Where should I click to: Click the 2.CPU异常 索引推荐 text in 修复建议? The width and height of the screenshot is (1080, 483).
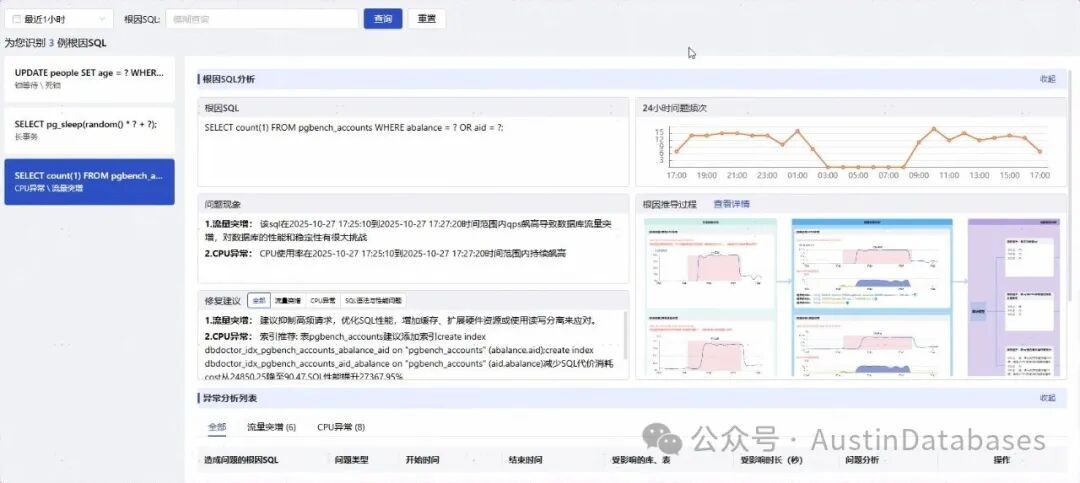(x=408, y=357)
